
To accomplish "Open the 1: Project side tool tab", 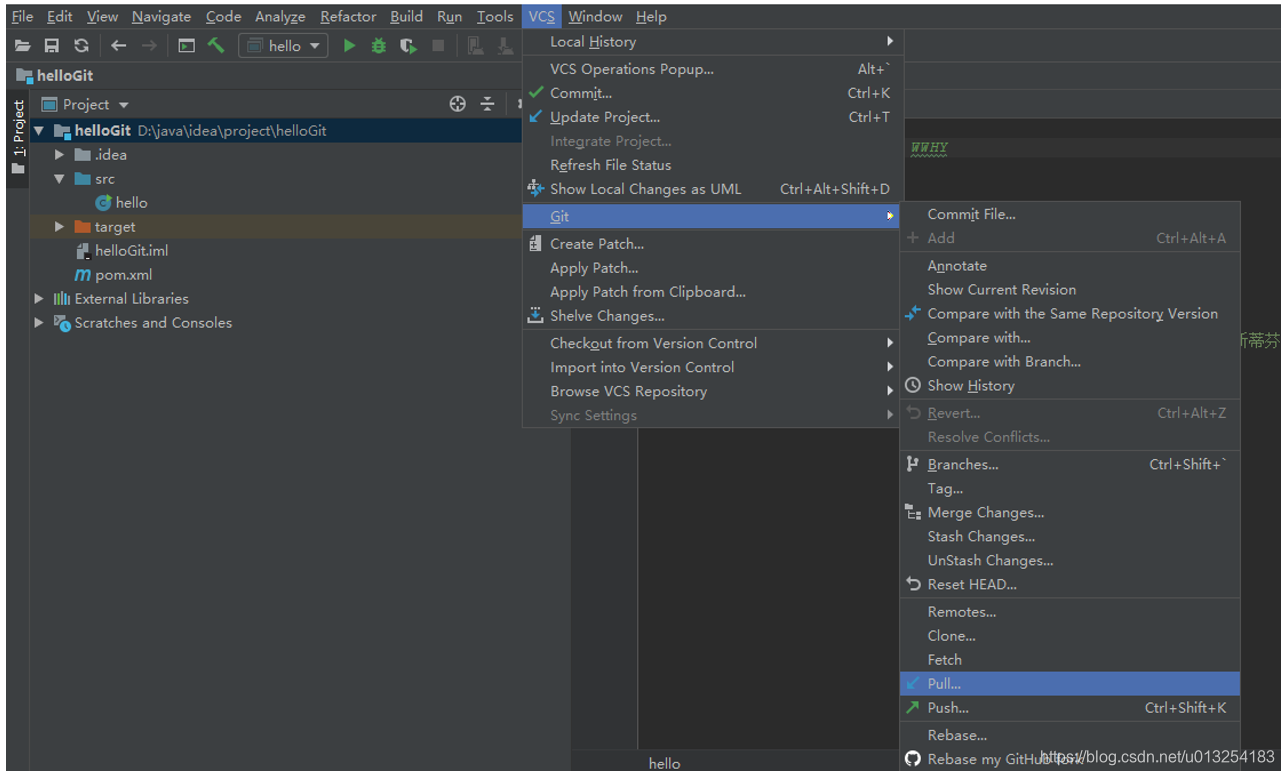I will coord(18,137).
